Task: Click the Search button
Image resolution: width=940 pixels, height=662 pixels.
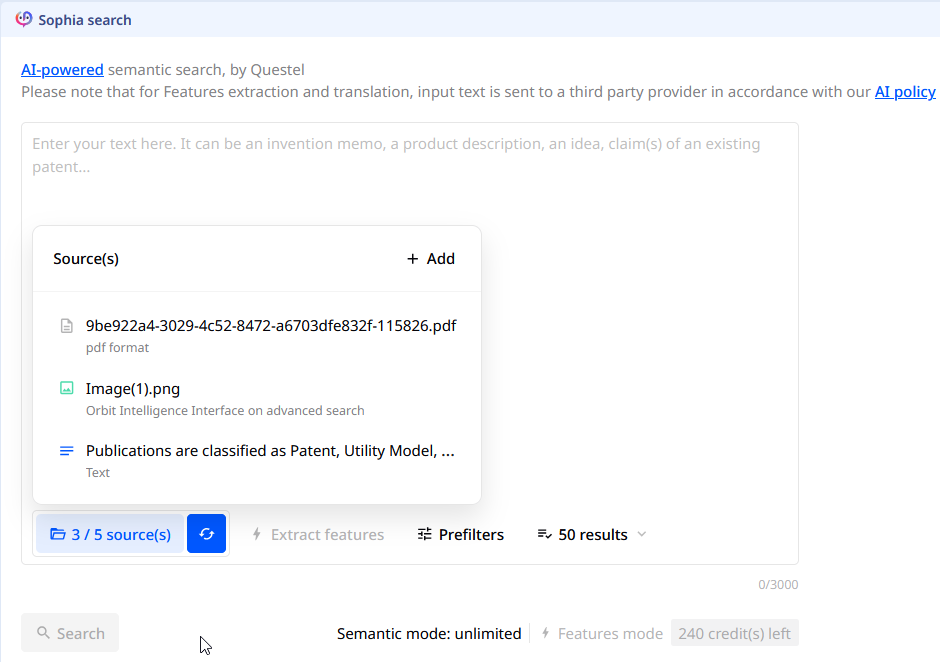Action: coord(70,633)
